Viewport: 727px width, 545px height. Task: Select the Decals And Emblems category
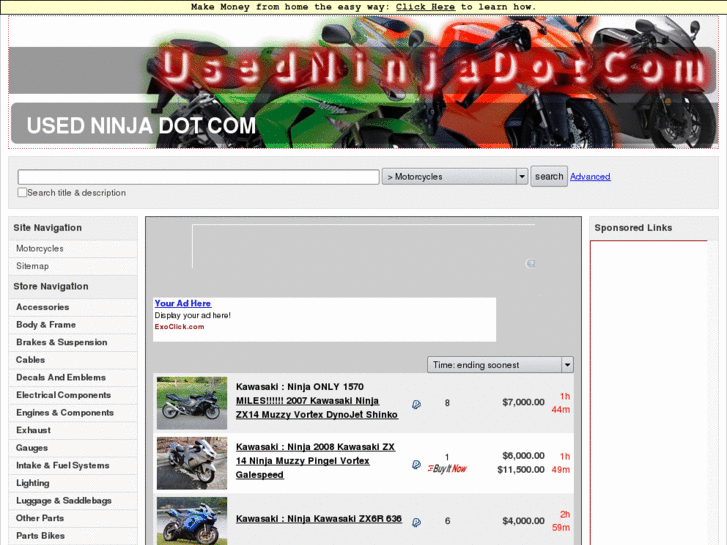coord(61,378)
